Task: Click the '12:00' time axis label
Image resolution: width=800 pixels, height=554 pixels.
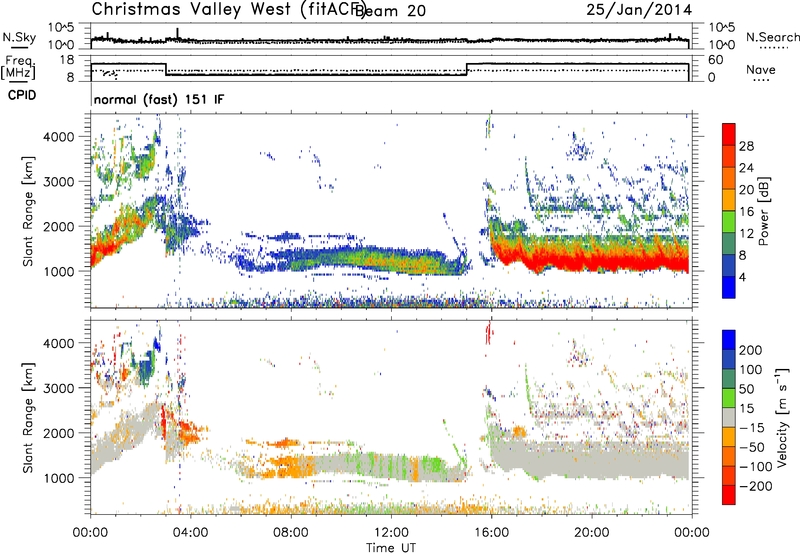Action: (x=391, y=533)
